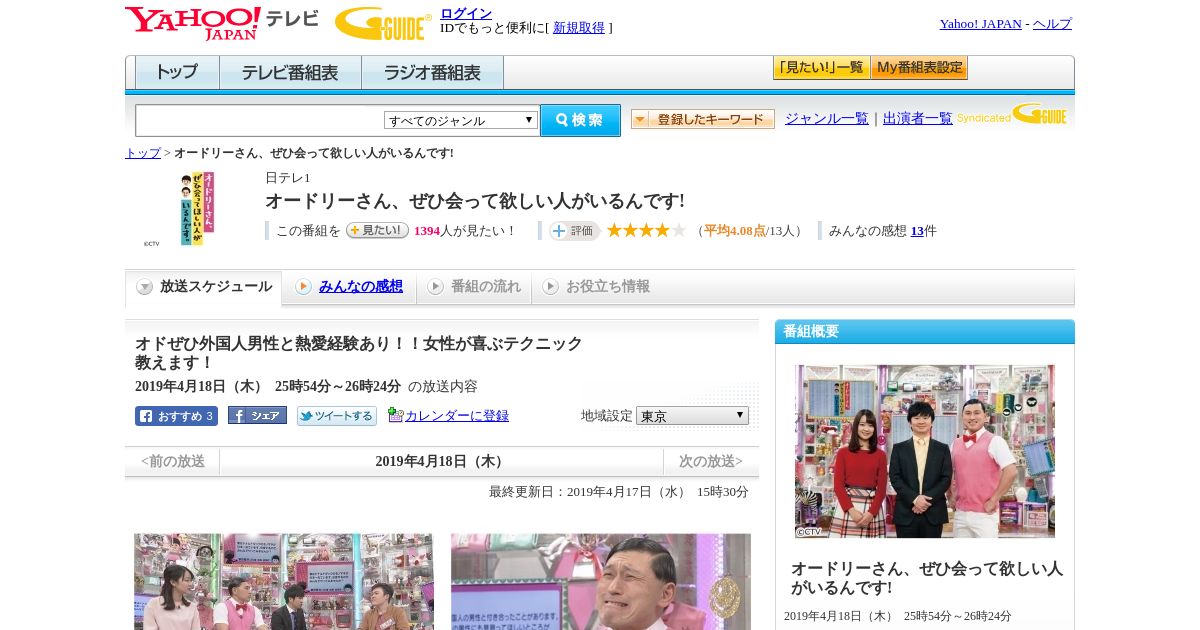The image size is (1200, 630).
Task: Select the トップ navigation tab
Action: [x=177, y=73]
